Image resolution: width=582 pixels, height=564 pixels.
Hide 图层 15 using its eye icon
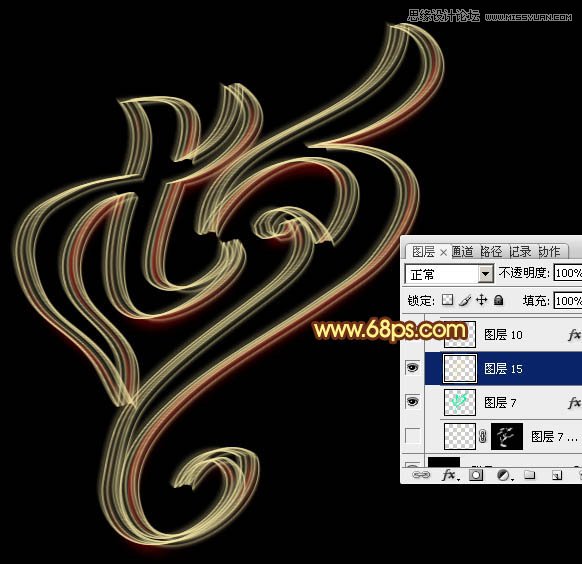click(412, 368)
